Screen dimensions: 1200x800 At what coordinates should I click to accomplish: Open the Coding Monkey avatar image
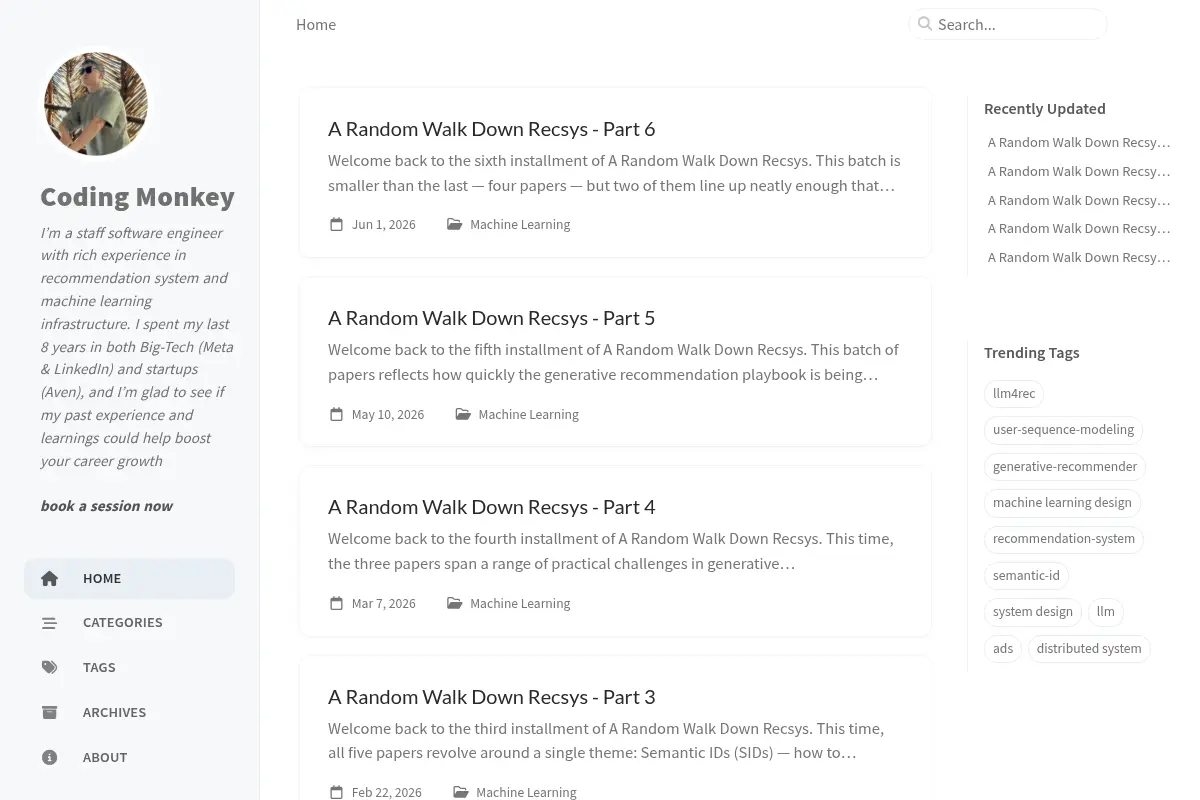click(96, 104)
